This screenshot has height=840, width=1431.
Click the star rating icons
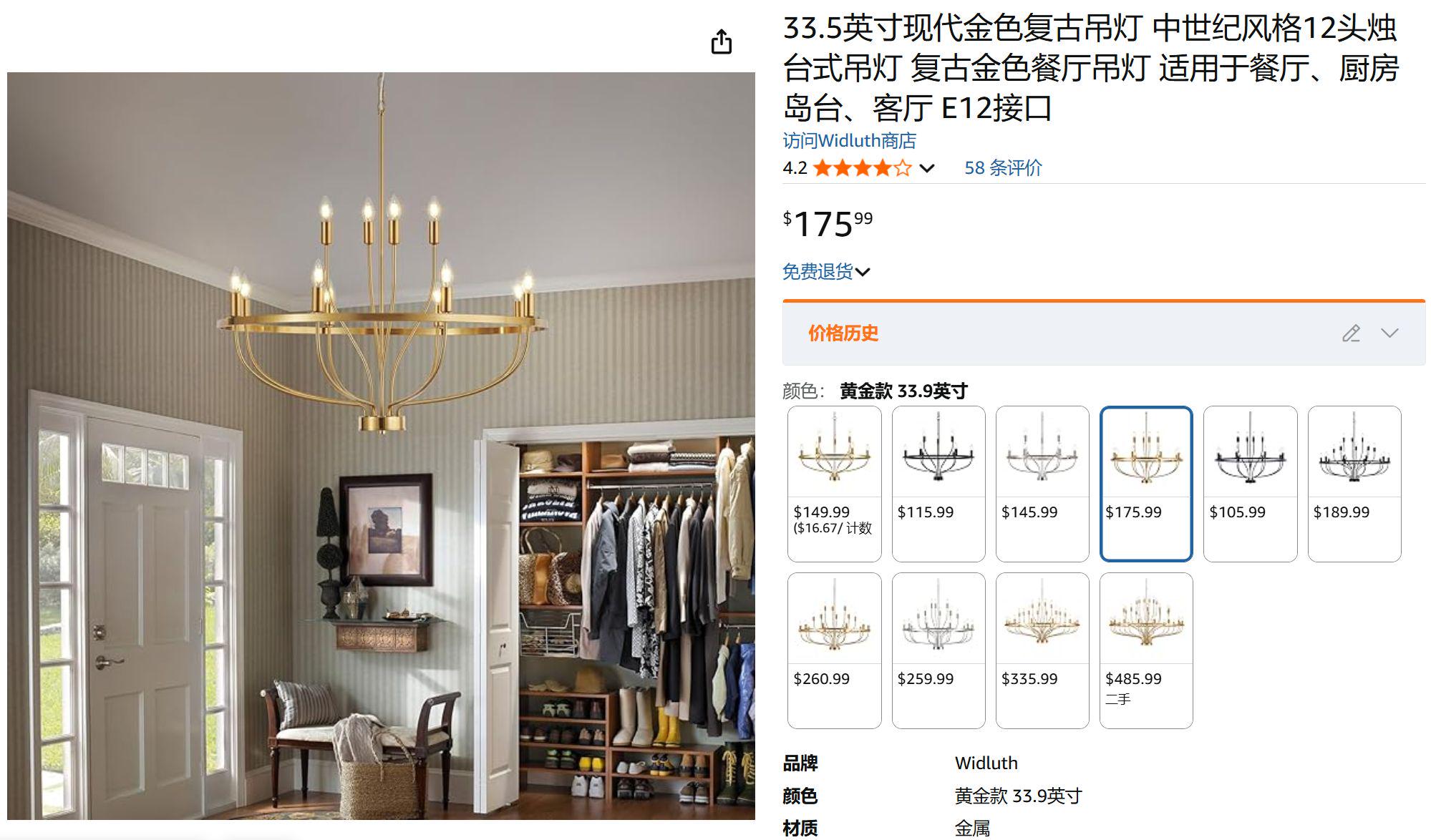point(863,168)
